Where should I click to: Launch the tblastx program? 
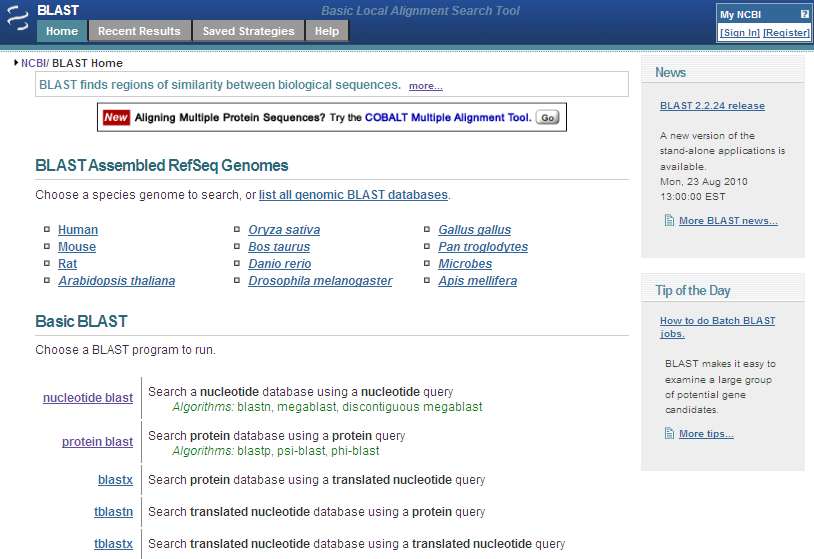click(x=113, y=544)
